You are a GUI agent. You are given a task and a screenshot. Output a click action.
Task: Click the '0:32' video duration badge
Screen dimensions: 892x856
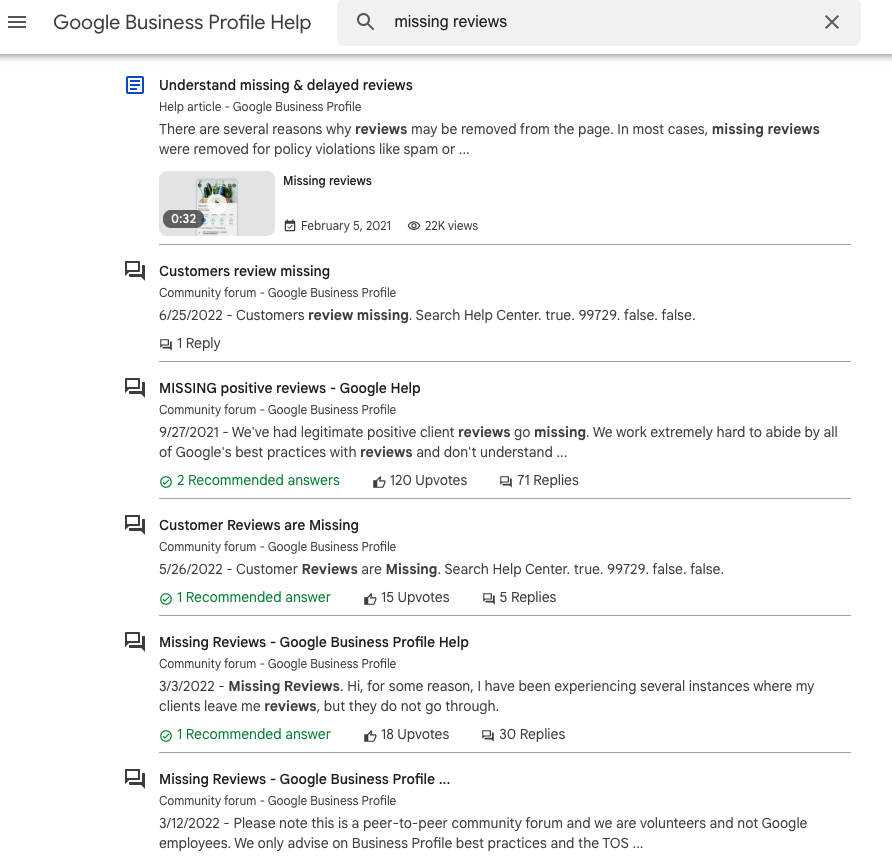(183, 219)
